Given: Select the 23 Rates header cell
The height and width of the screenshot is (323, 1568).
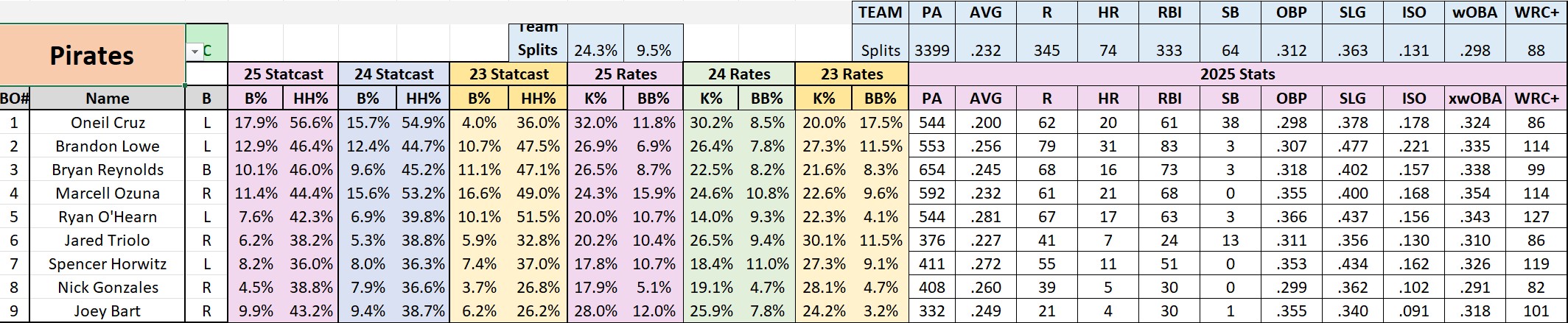Looking at the screenshot, I should click(852, 74).
